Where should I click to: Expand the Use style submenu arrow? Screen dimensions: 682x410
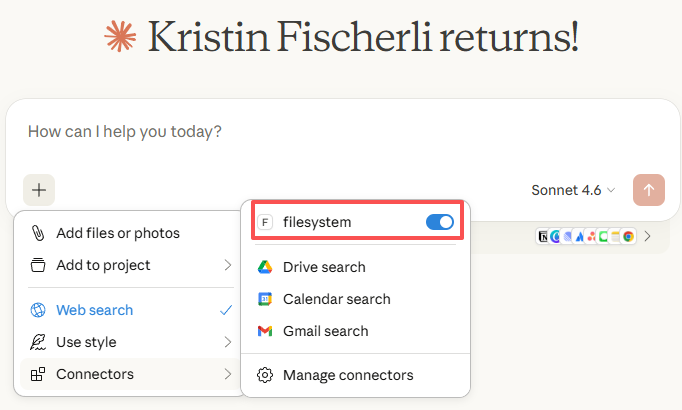click(x=227, y=342)
